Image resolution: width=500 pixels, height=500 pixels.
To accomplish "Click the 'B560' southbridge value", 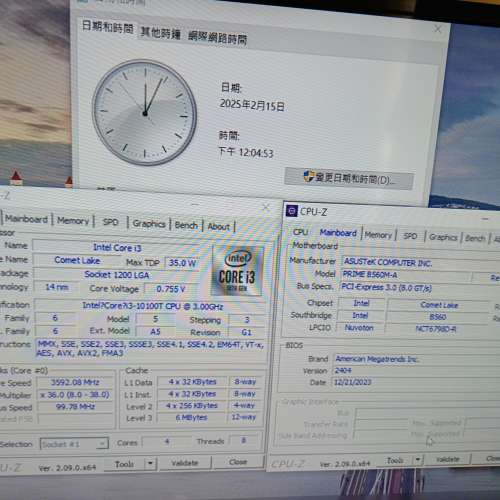I will point(438,317).
